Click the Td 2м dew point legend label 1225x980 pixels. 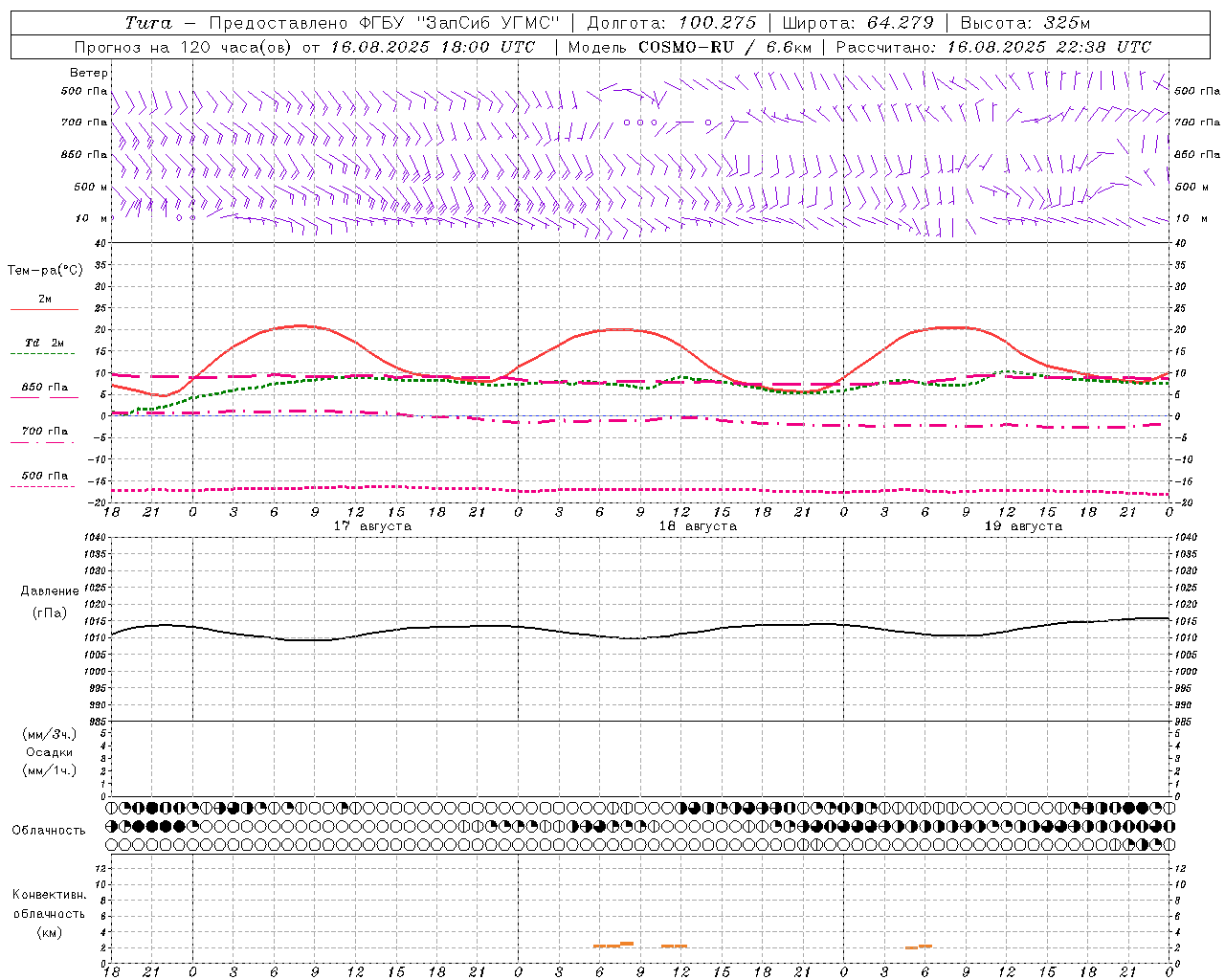tap(44, 342)
